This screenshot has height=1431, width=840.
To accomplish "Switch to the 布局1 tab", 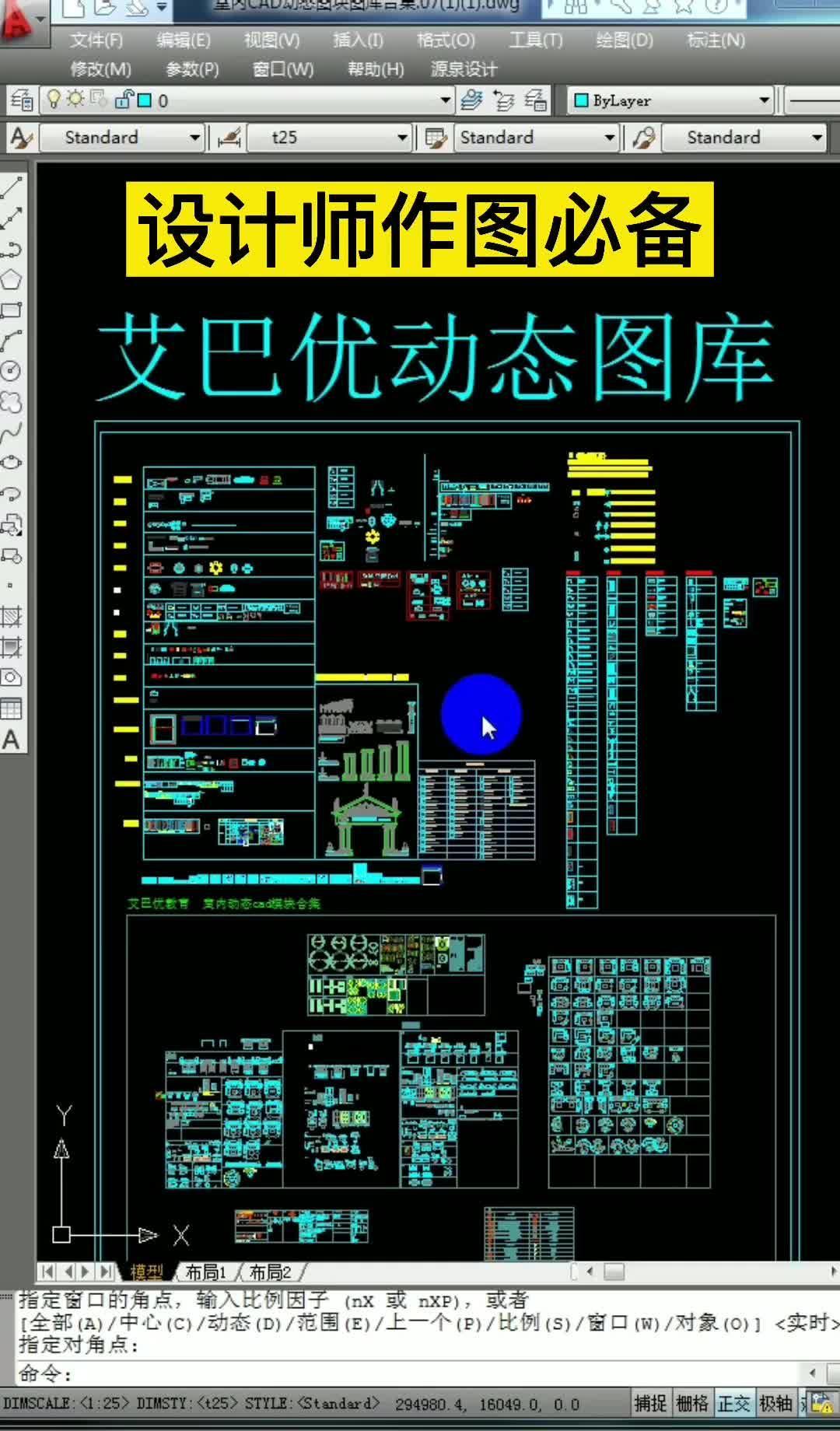I will click(x=205, y=1272).
